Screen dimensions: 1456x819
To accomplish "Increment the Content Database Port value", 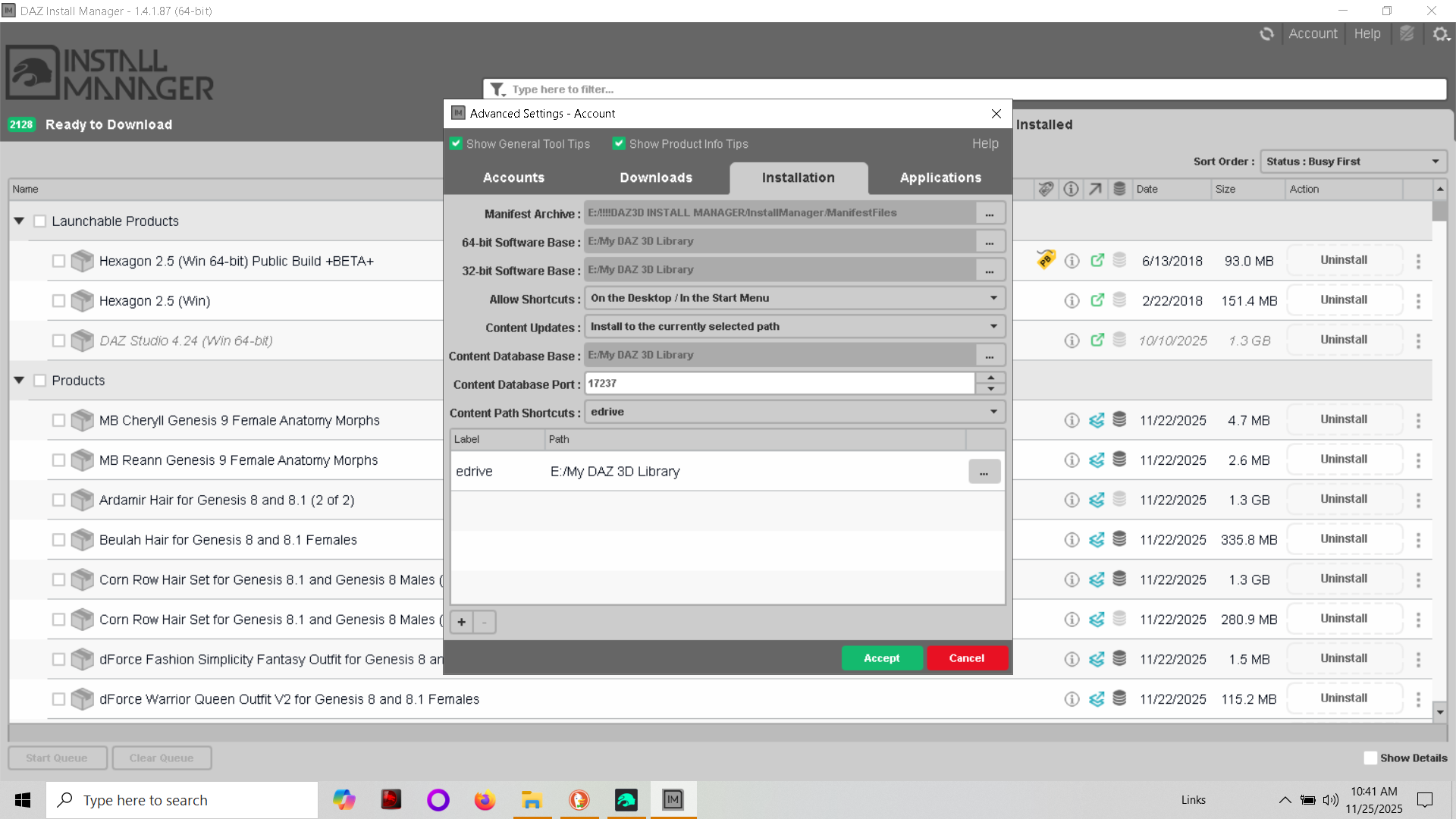I will pos(990,378).
